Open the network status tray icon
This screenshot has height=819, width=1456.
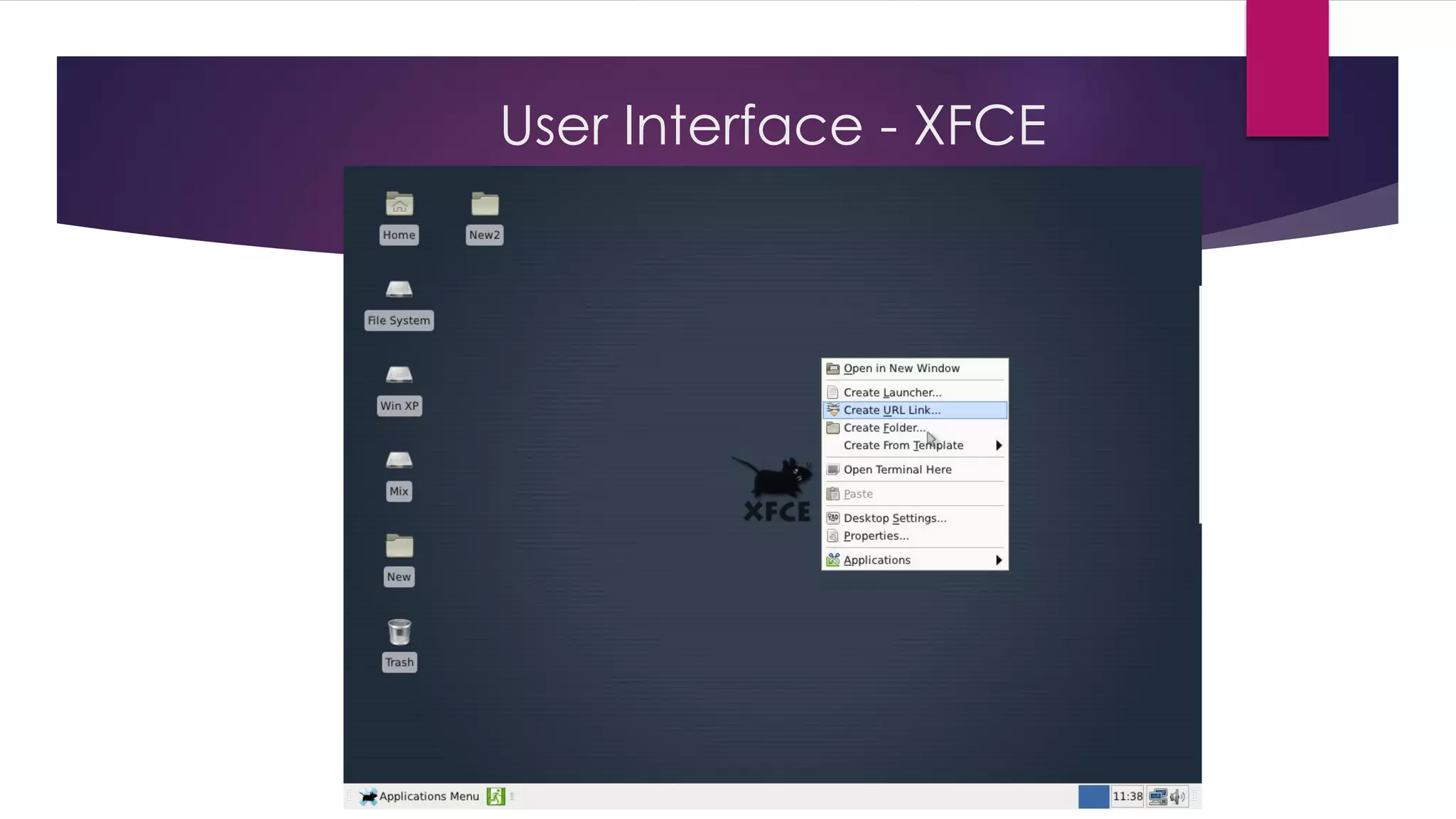click(1158, 796)
